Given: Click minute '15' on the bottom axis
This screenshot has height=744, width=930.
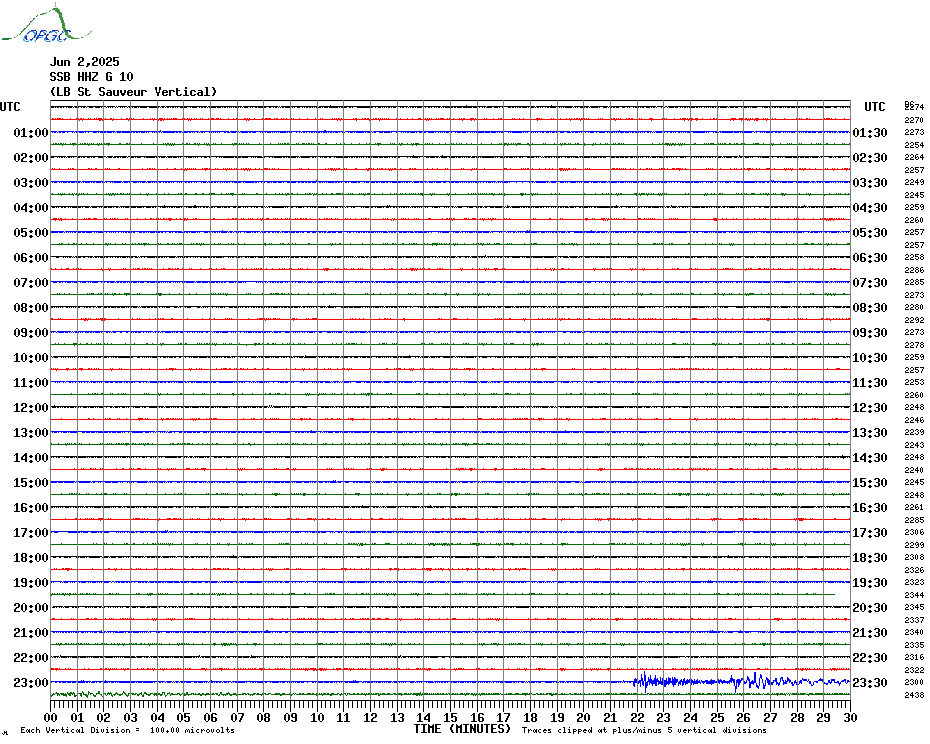Looking at the screenshot, I should (x=450, y=717).
